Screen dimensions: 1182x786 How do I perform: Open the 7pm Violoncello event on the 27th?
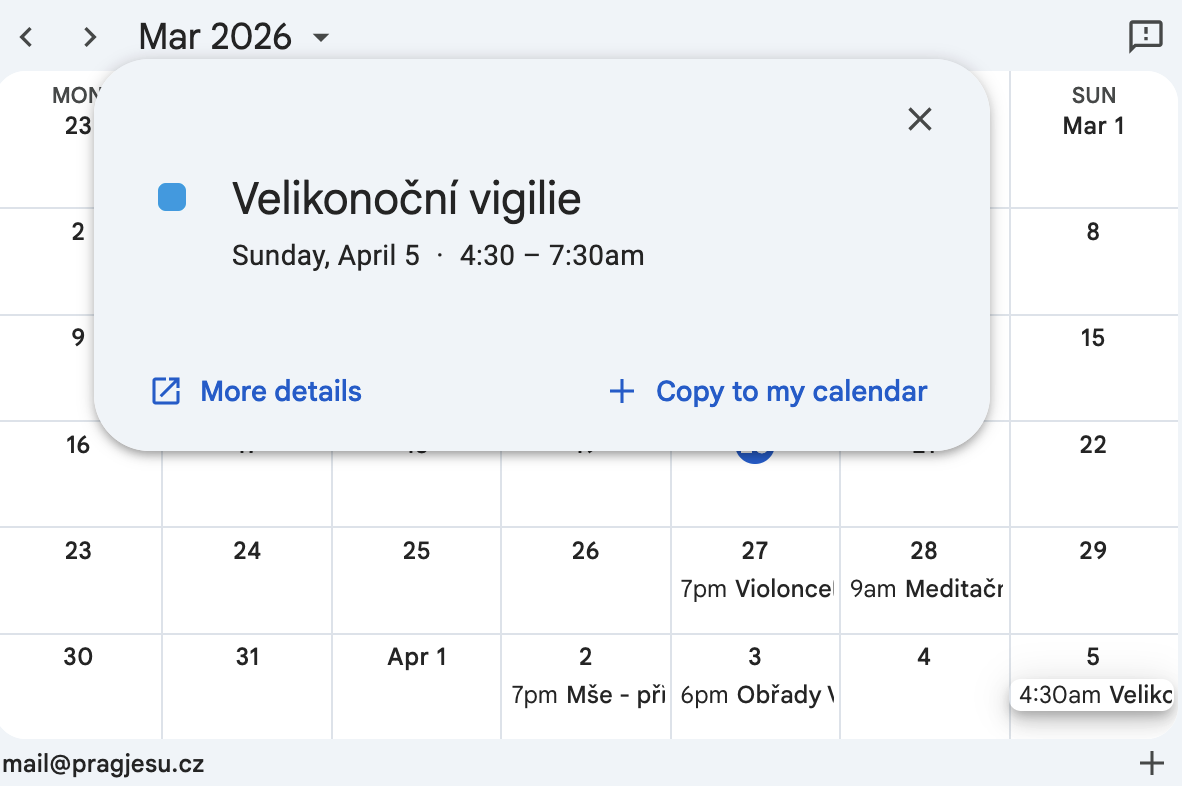pyautogui.click(x=756, y=590)
